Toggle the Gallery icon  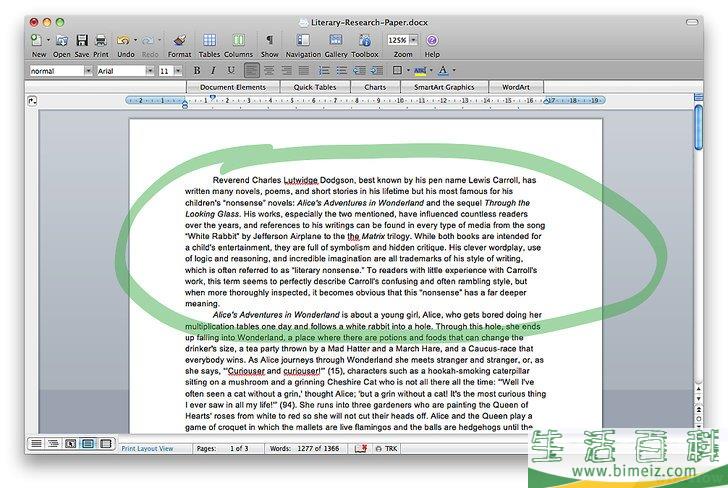pyautogui.click(x=336, y=40)
